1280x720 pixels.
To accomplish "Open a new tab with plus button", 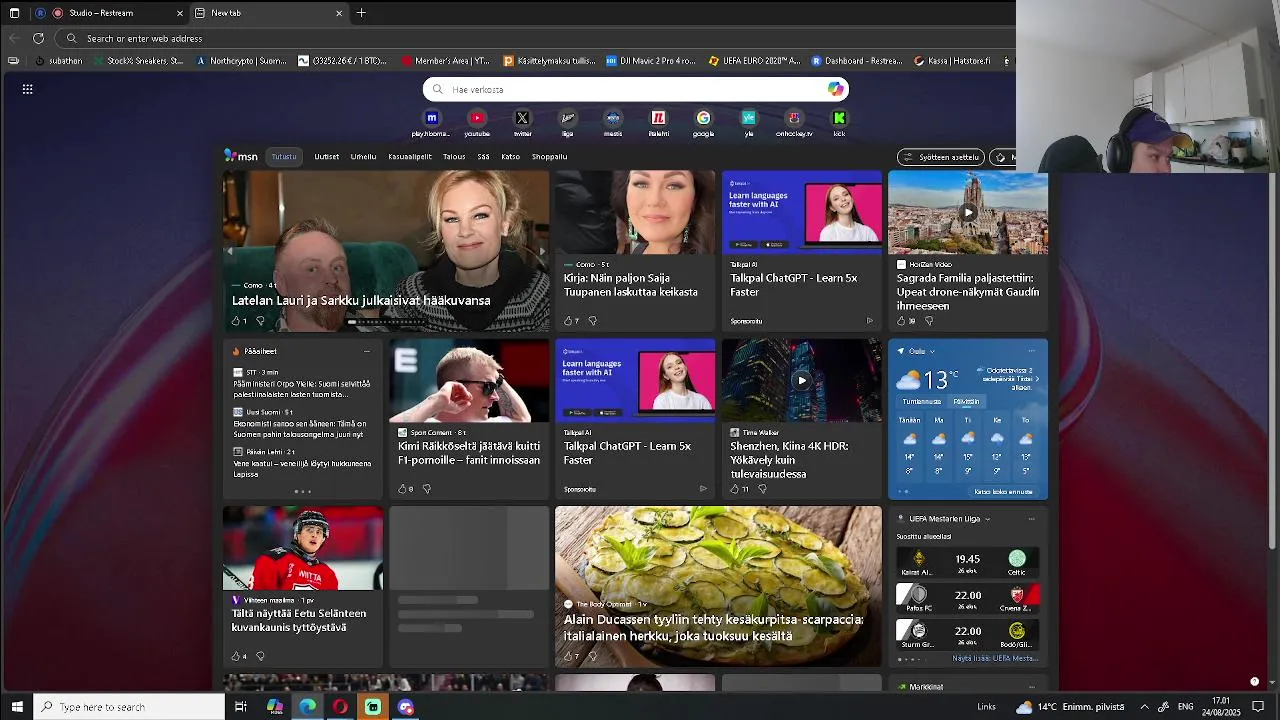I will pos(361,13).
